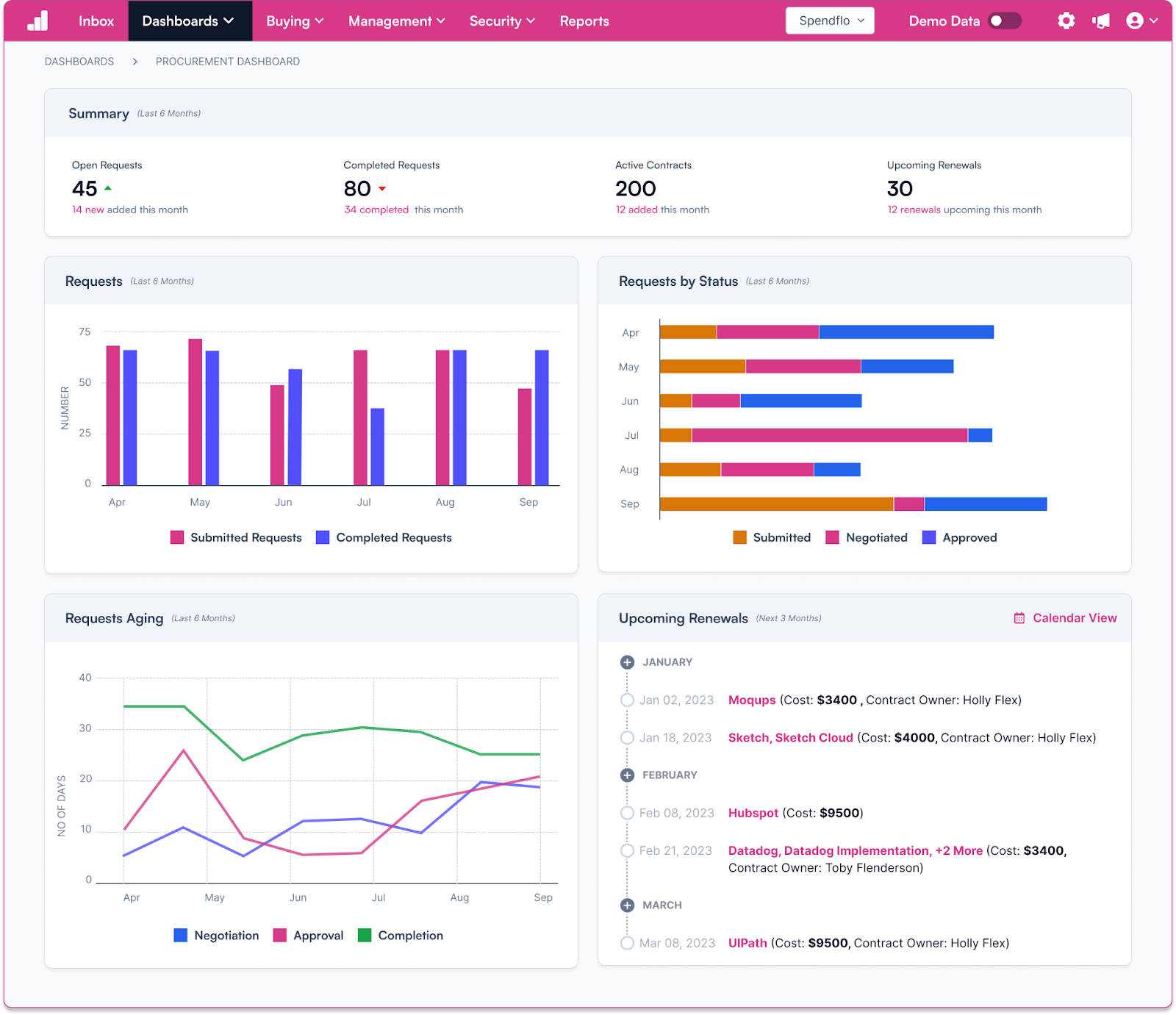Click the calendar icon beside Calendar View

pyautogui.click(x=1019, y=618)
